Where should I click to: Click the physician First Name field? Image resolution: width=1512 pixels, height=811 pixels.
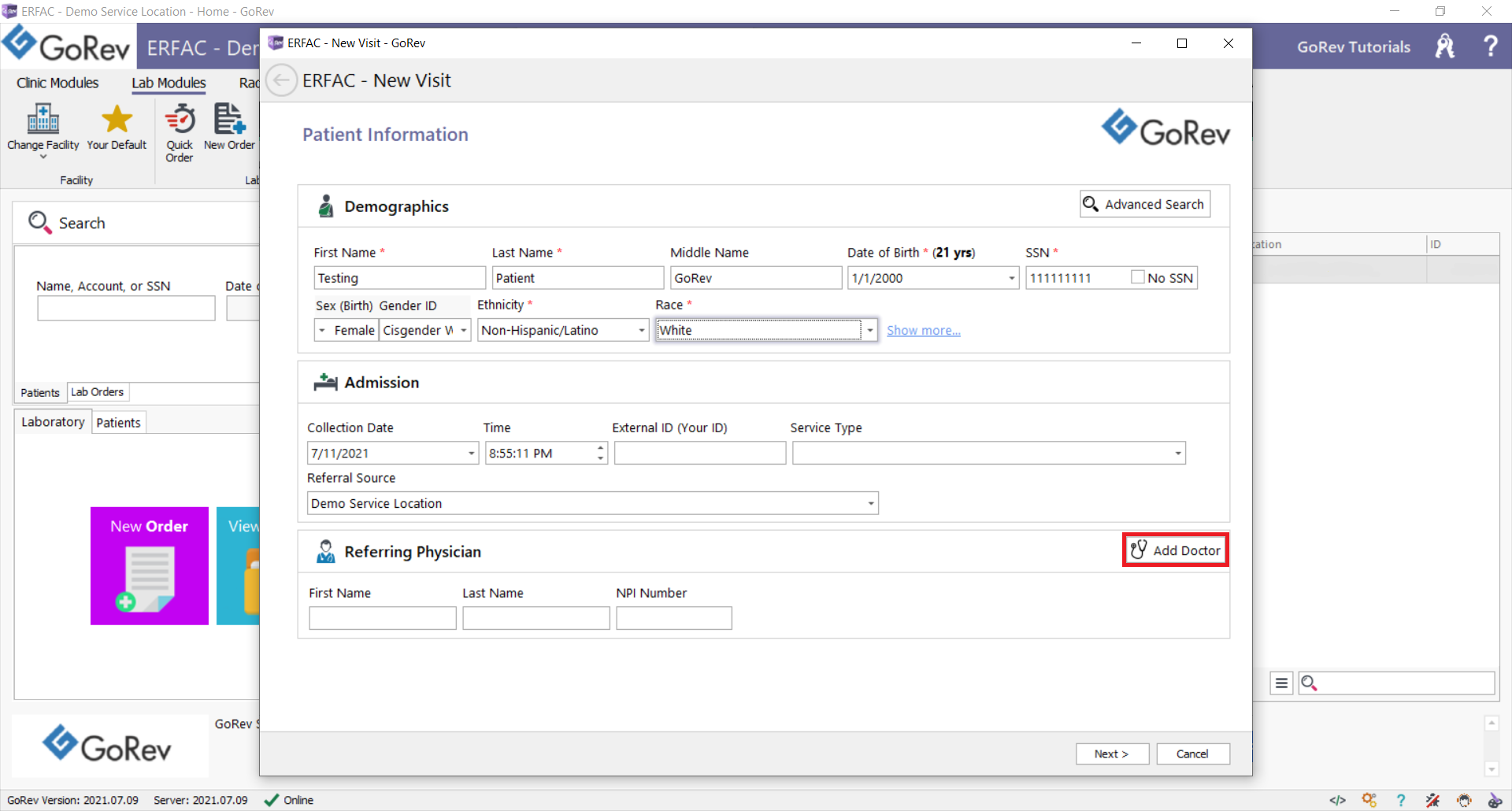(x=383, y=618)
